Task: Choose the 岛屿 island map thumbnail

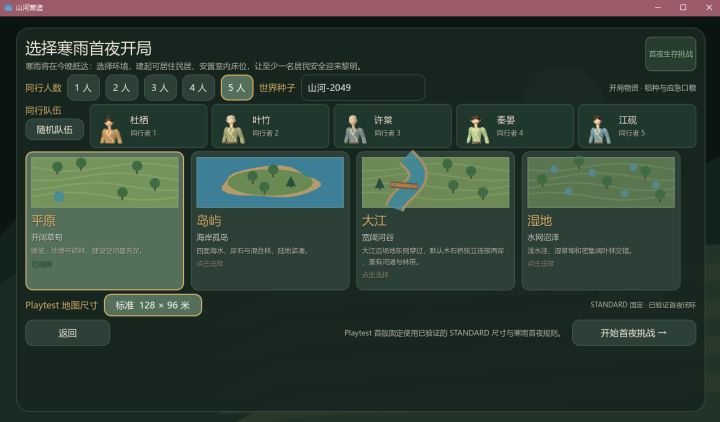Action: [270, 182]
